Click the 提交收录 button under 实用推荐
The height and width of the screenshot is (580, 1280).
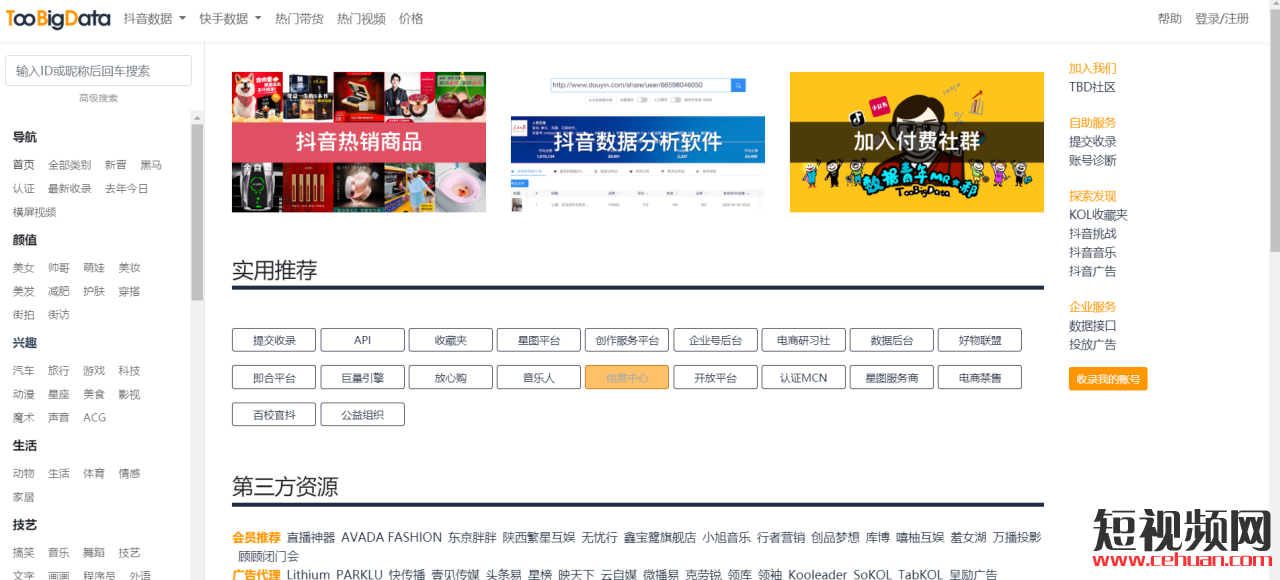pos(274,340)
